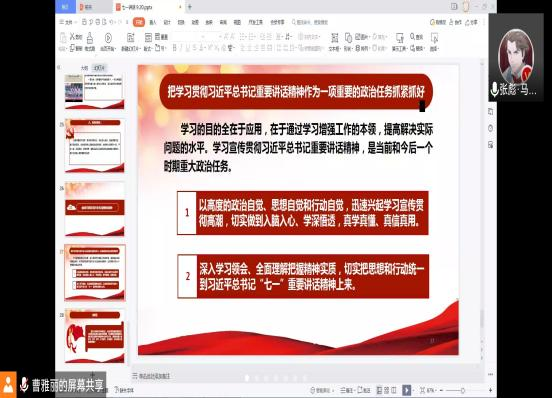The height and width of the screenshot is (398, 552).
Task: Click the Shapes icon in ribbon
Action: pyautogui.click(x=348, y=37)
